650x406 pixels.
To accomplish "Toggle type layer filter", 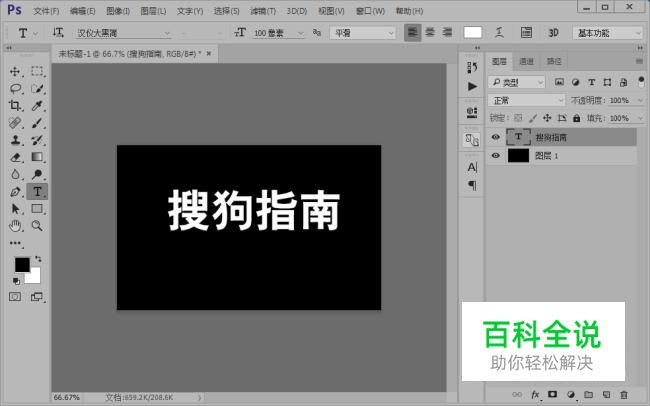I will pyautogui.click(x=592, y=82).
